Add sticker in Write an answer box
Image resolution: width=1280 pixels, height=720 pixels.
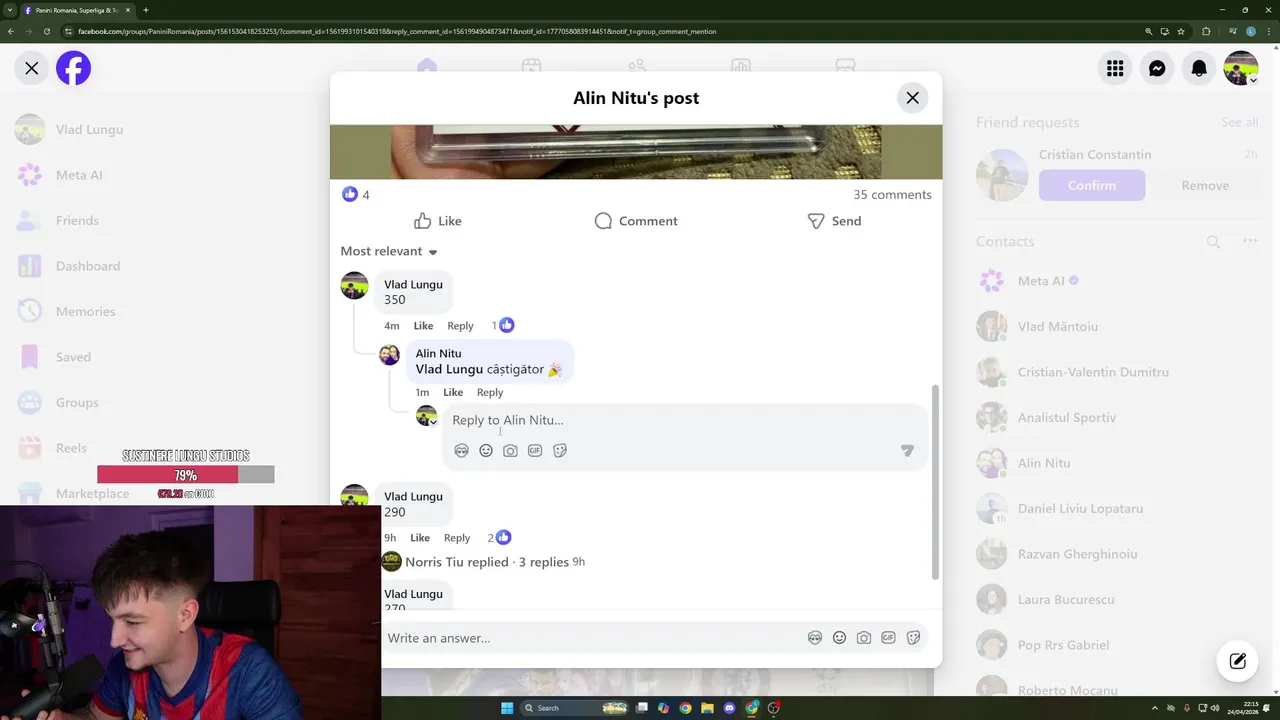(x=913, y=638)
